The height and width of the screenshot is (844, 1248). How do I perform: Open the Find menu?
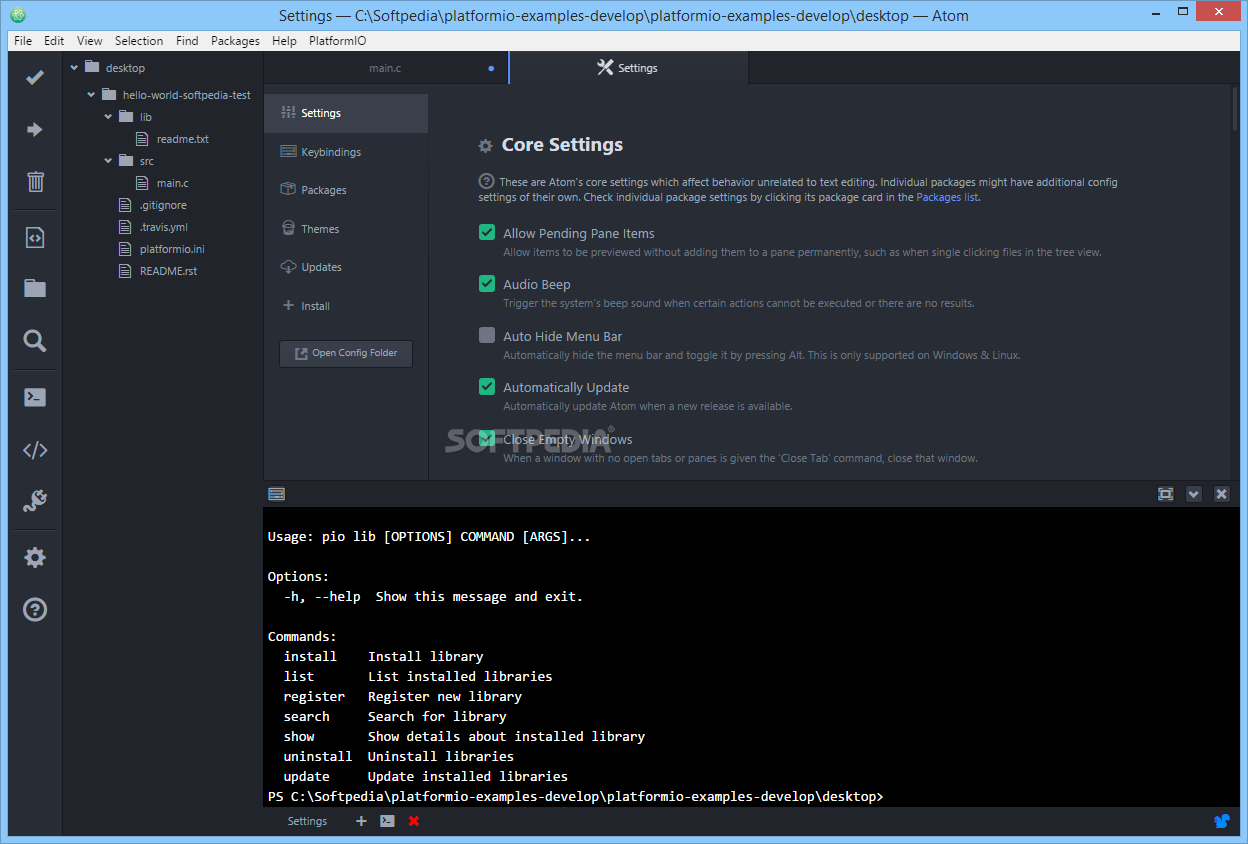pos(187,41)
